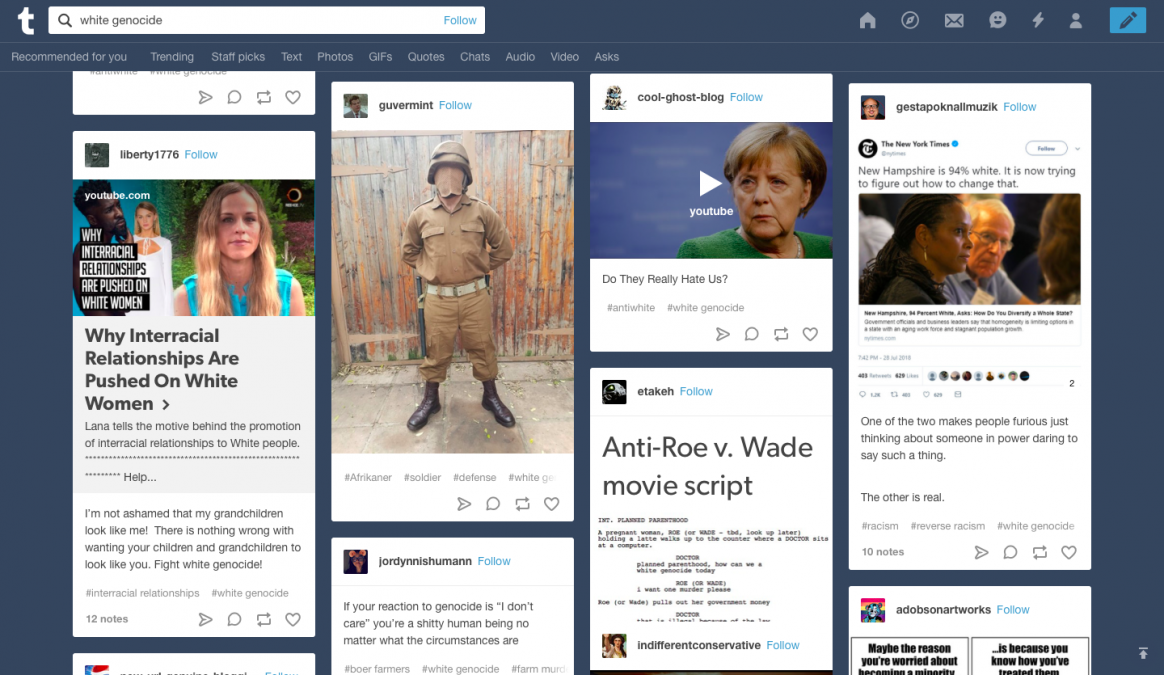Click the Activity lightning bolt icon
Screen dimensions: 1164x675
[1038, 20]
